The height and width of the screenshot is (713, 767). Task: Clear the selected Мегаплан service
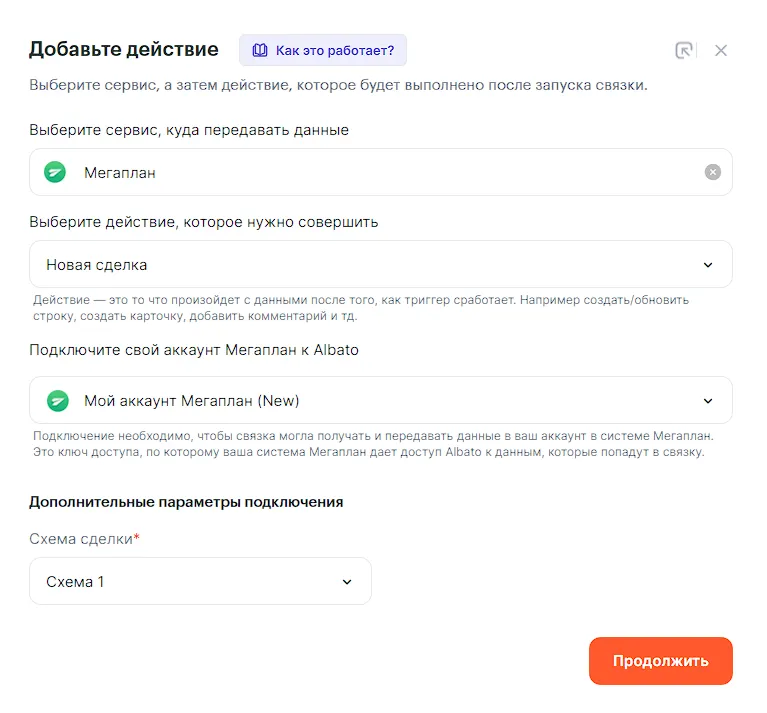click(x=712, y=172)
